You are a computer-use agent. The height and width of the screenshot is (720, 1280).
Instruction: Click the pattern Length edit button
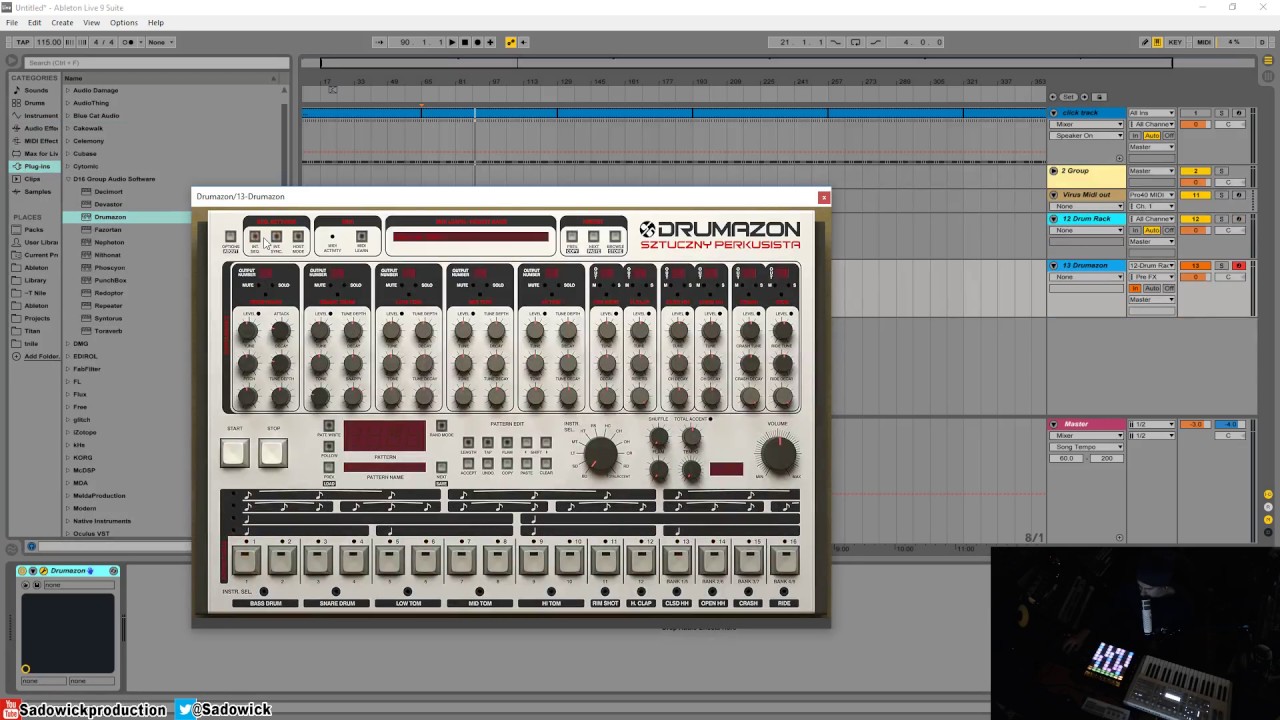[468, 442]
